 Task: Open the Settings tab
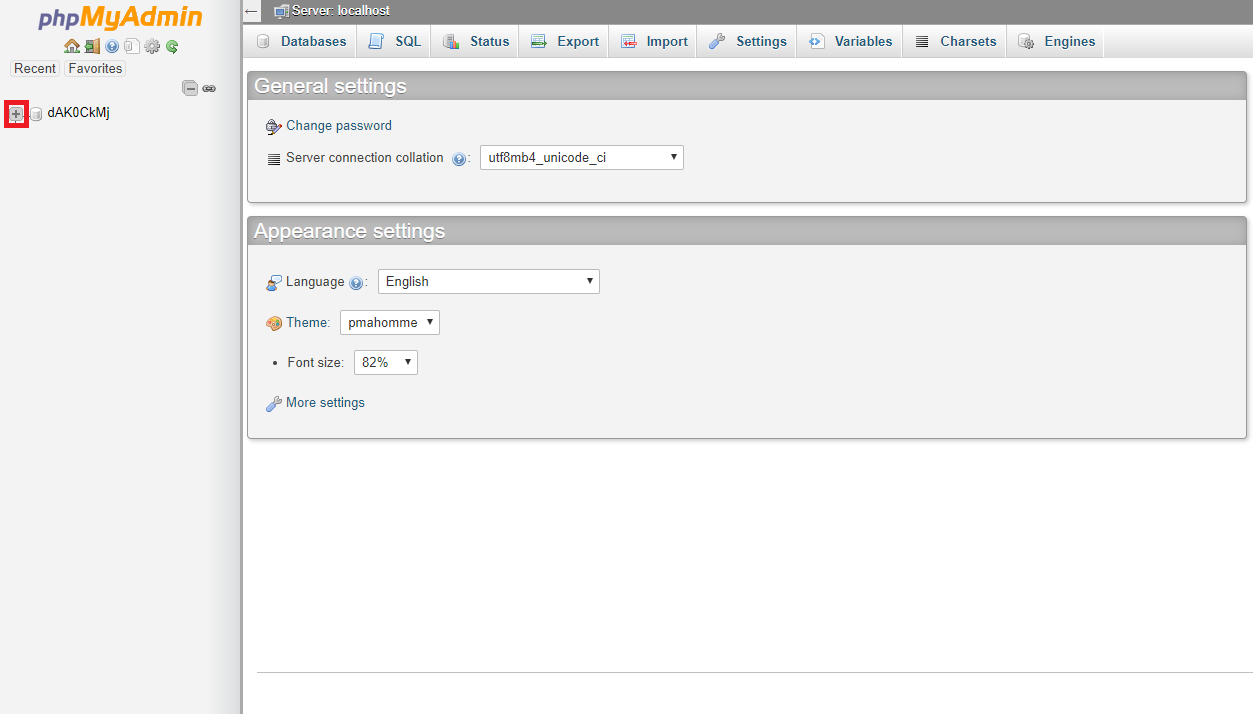point(747,42)
